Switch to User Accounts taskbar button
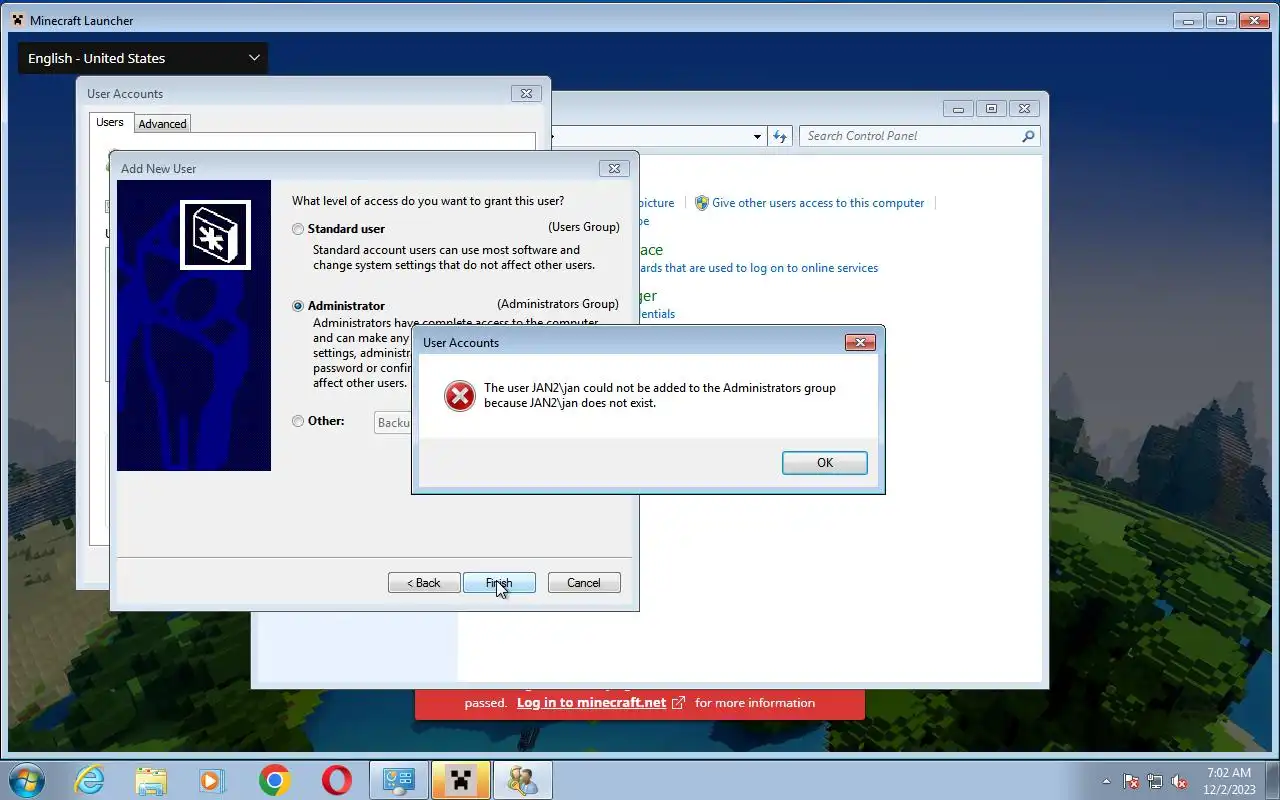The height and width of the screenshot is (800, 1280). tap(523, 780)
